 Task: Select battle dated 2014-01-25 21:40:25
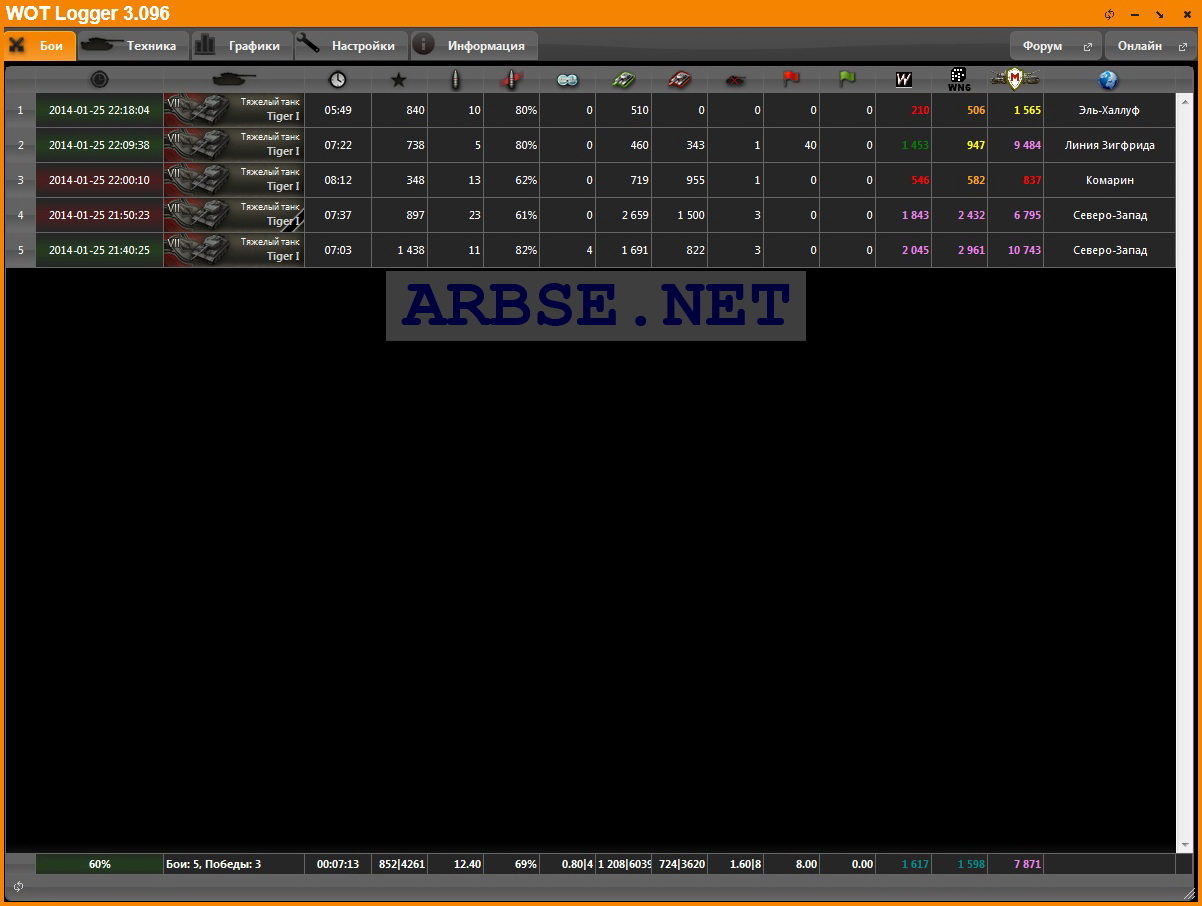[x=99, y=250]
